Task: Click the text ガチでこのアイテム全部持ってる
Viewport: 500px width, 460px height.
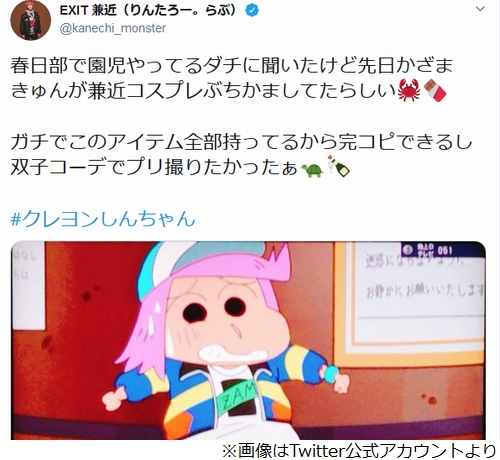Action: point(152,142)
